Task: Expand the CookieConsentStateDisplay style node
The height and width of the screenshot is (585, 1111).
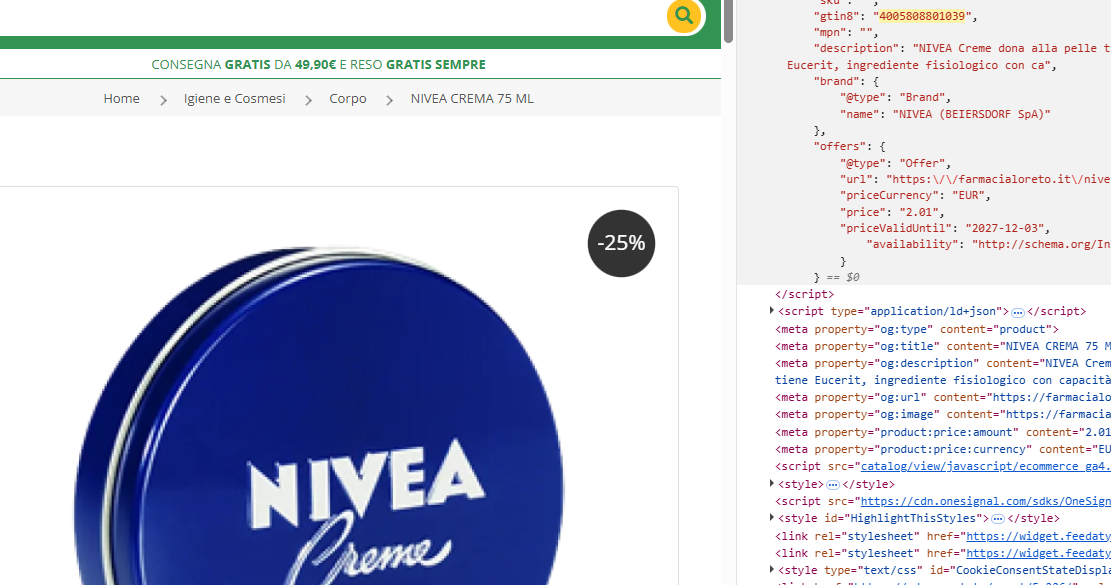Action: click(772, 569)
